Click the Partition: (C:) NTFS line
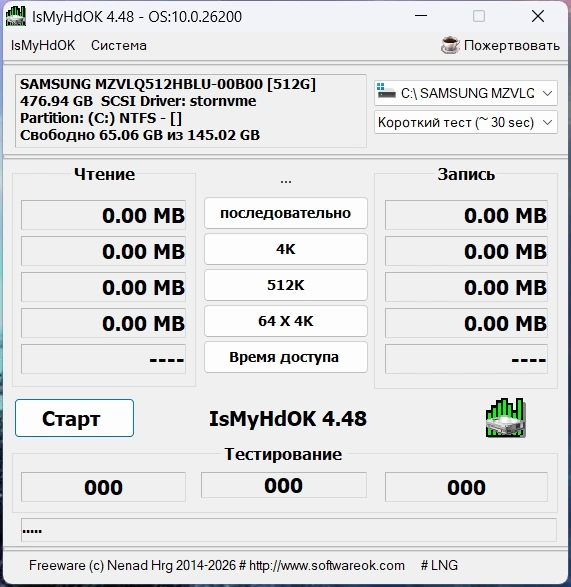This screenshot has width=571, height=587. tap(101, 118)
